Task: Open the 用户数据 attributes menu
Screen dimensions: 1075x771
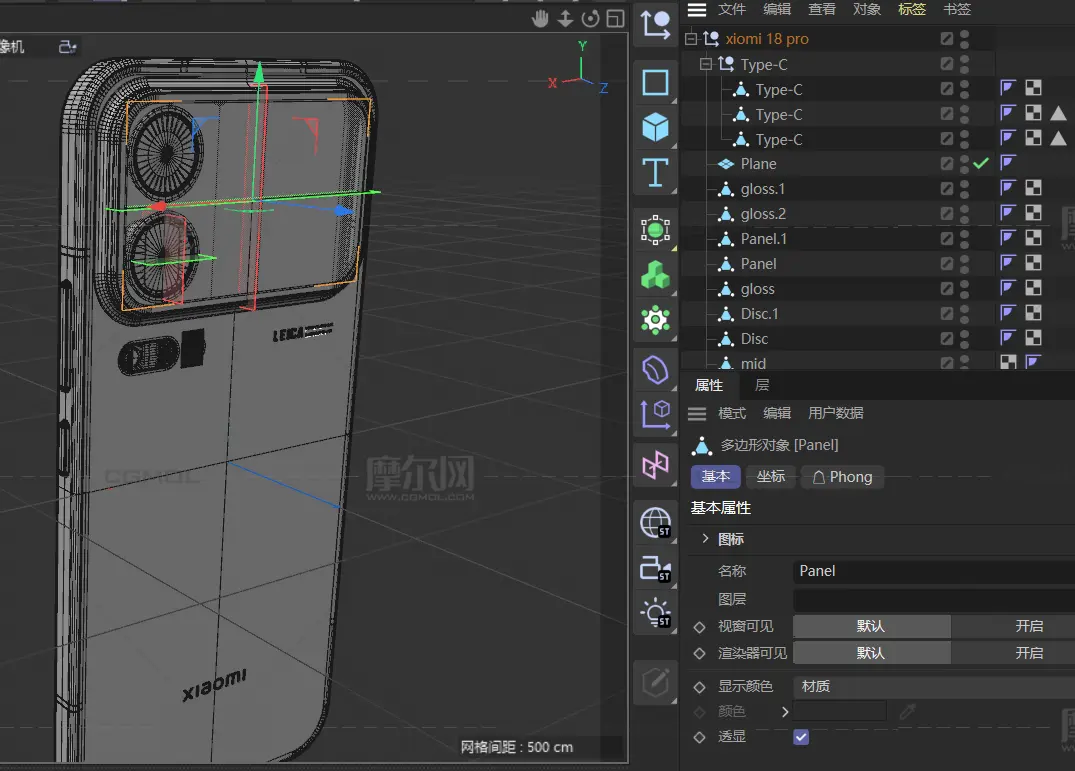Action: pyautogui.click(x=836, y=413)
